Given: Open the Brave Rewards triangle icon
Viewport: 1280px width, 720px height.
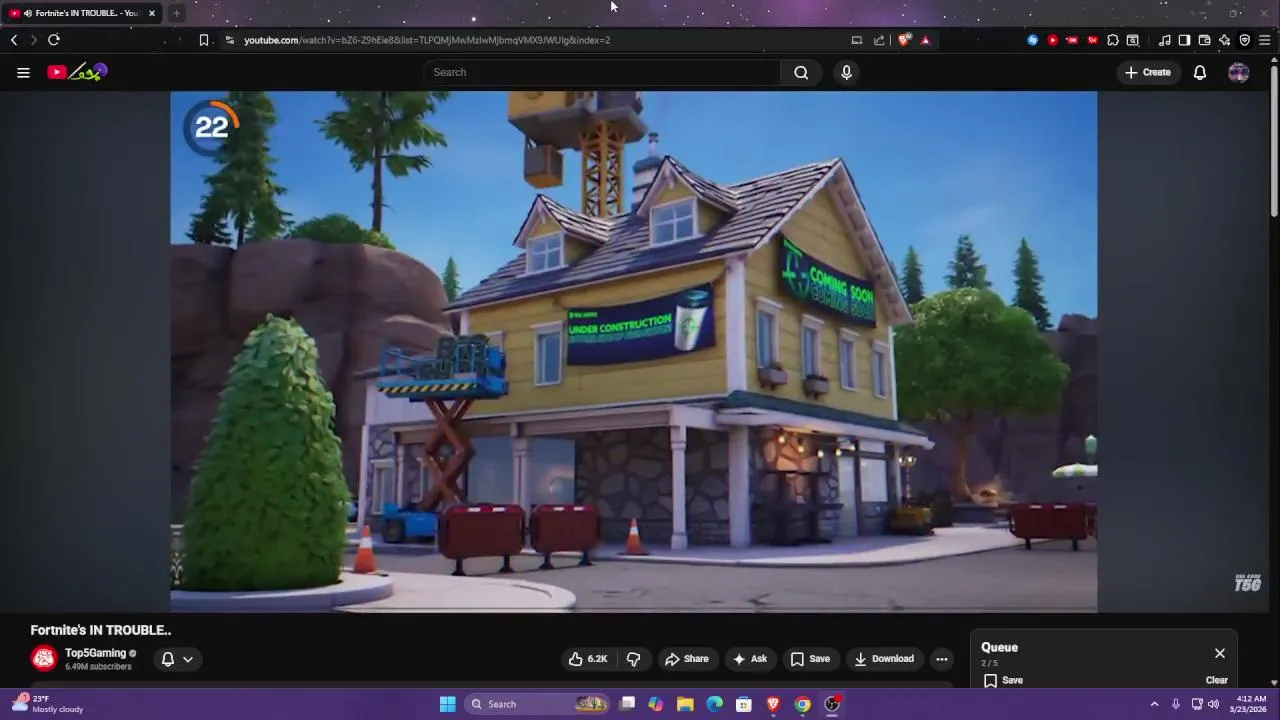Looking at the screenshot, I should [925, 40].
